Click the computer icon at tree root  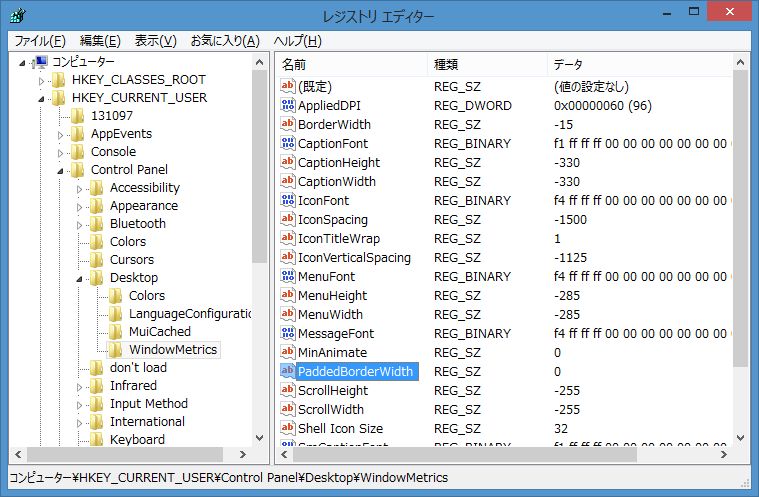(41, 62)
